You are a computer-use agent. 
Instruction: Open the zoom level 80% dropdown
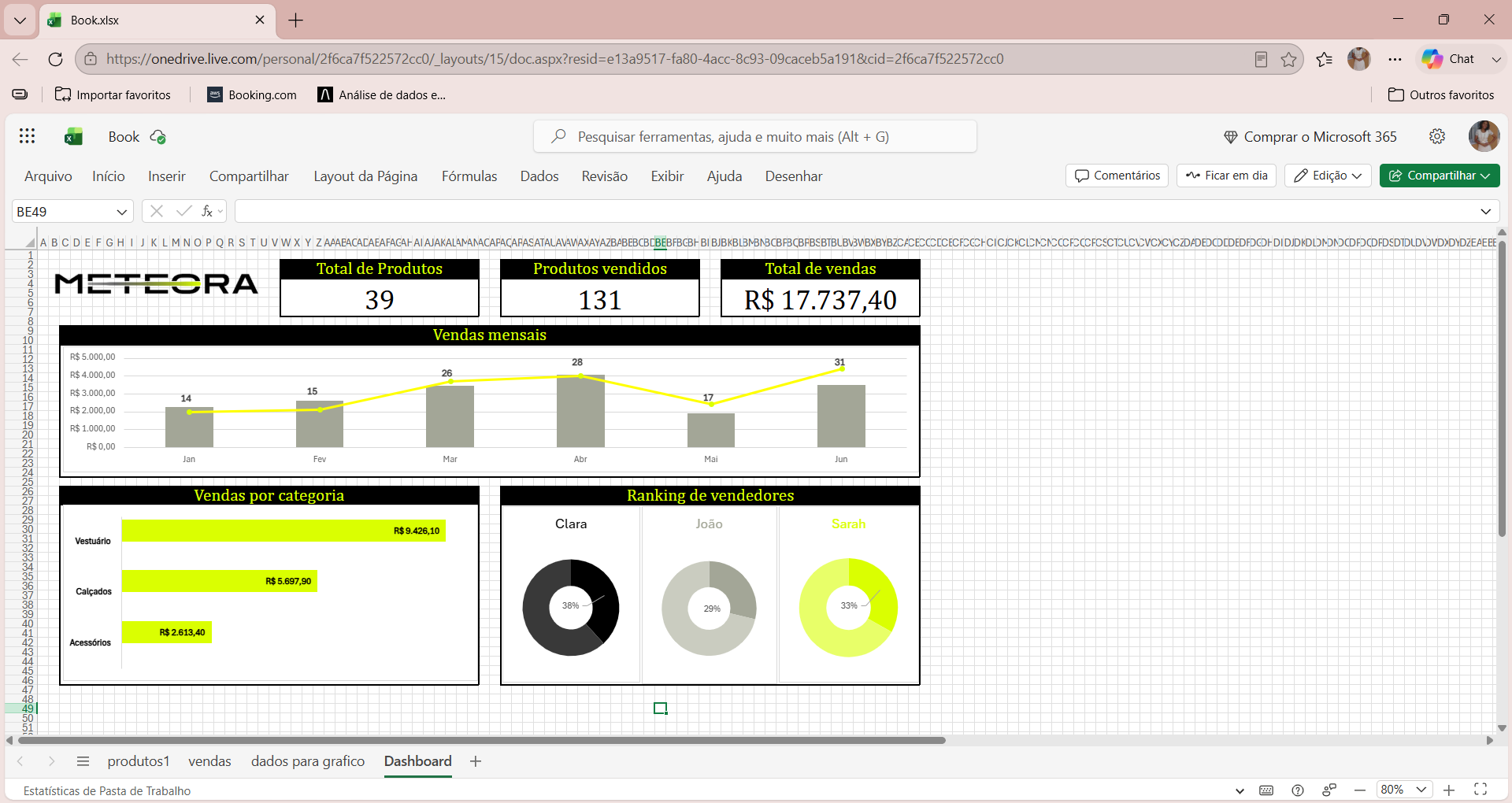pyautogui.click(x=1403, y=790)
